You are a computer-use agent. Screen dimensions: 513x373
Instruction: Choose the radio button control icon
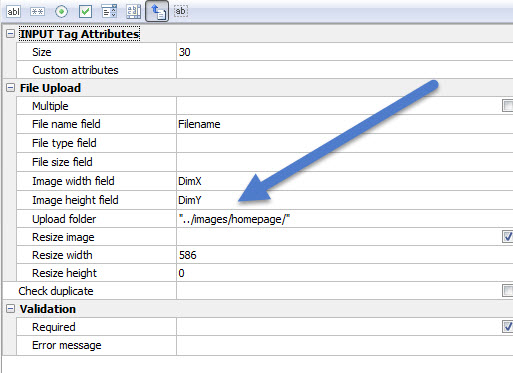(x=61, y=12)
